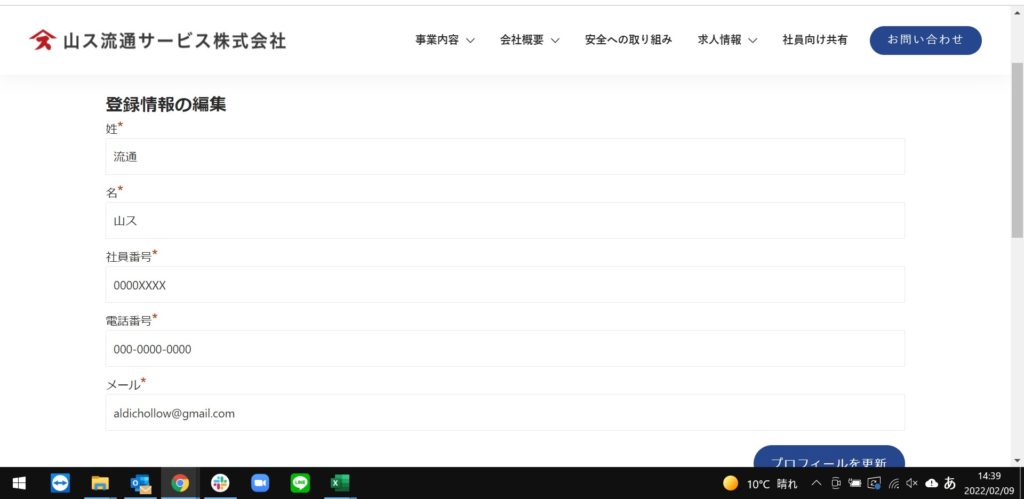Open Outlook from the taskbar
This screenshot has width=1024, height=499.
140,483
